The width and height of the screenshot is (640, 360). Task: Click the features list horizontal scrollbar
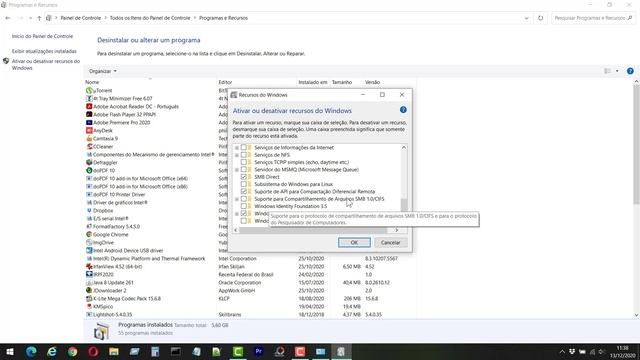click(x=313, y=230)
